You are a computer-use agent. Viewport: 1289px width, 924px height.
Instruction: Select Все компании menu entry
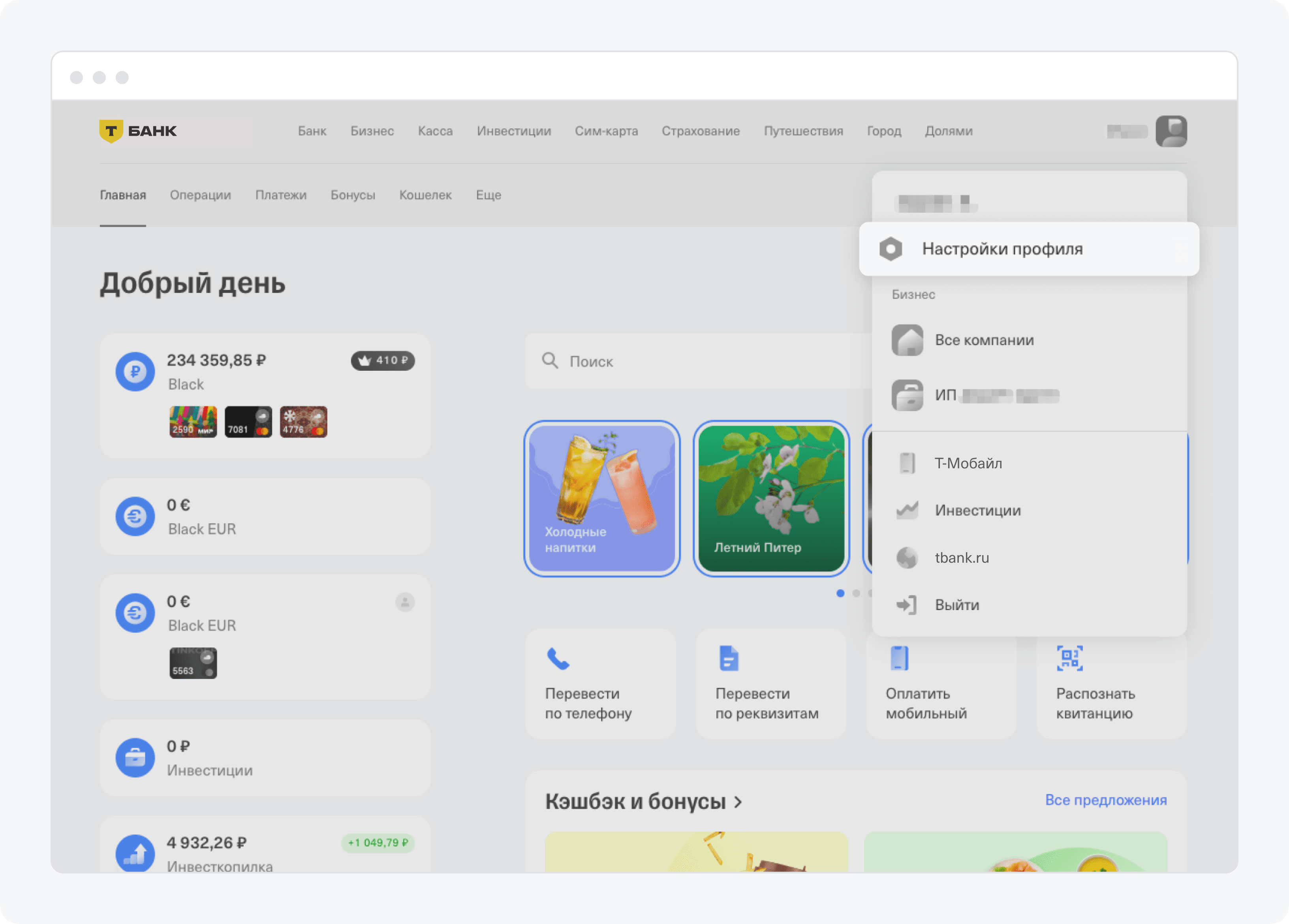[1029, 340]
